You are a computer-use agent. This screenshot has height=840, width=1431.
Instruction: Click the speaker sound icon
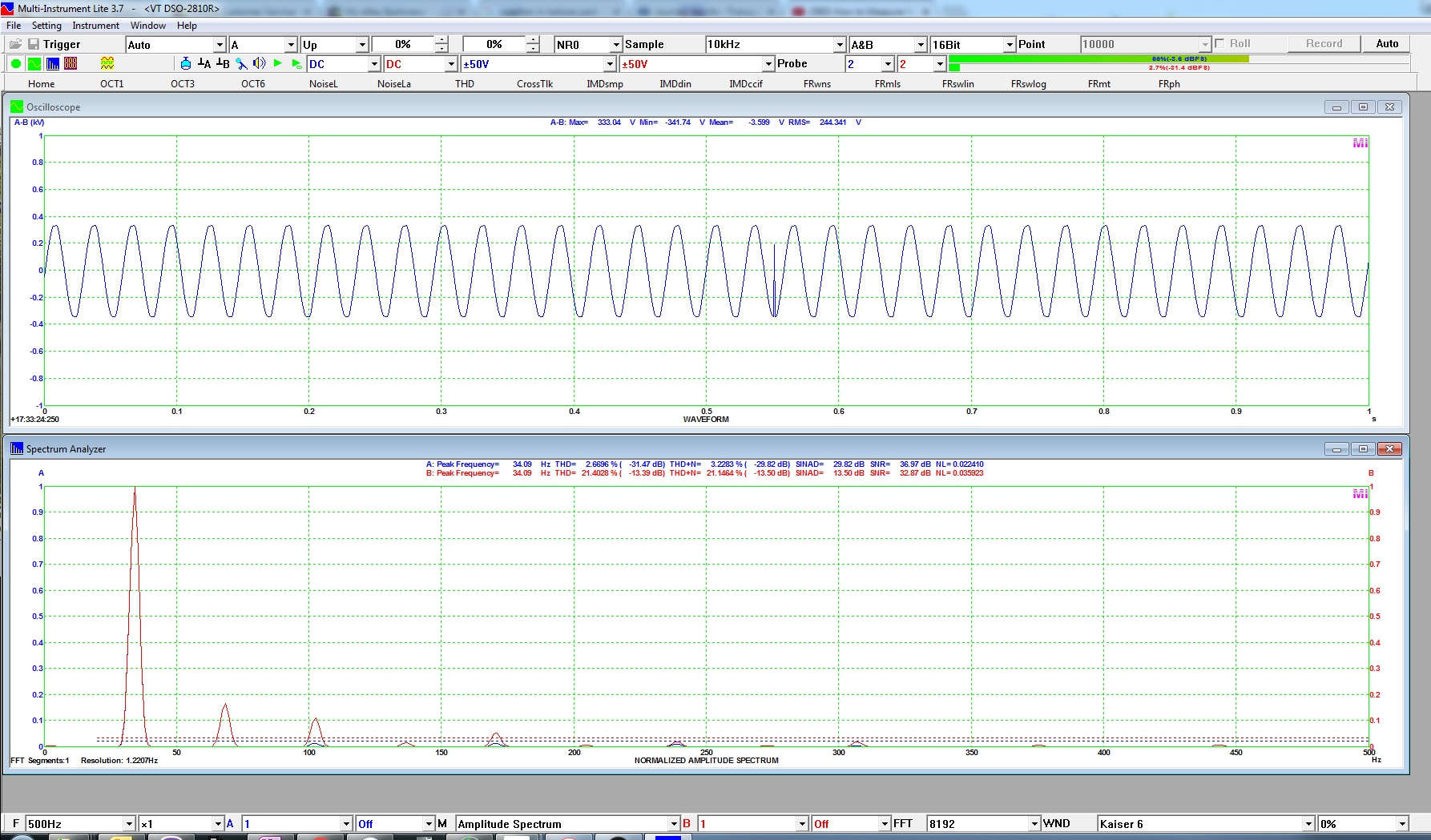point(259,64)
